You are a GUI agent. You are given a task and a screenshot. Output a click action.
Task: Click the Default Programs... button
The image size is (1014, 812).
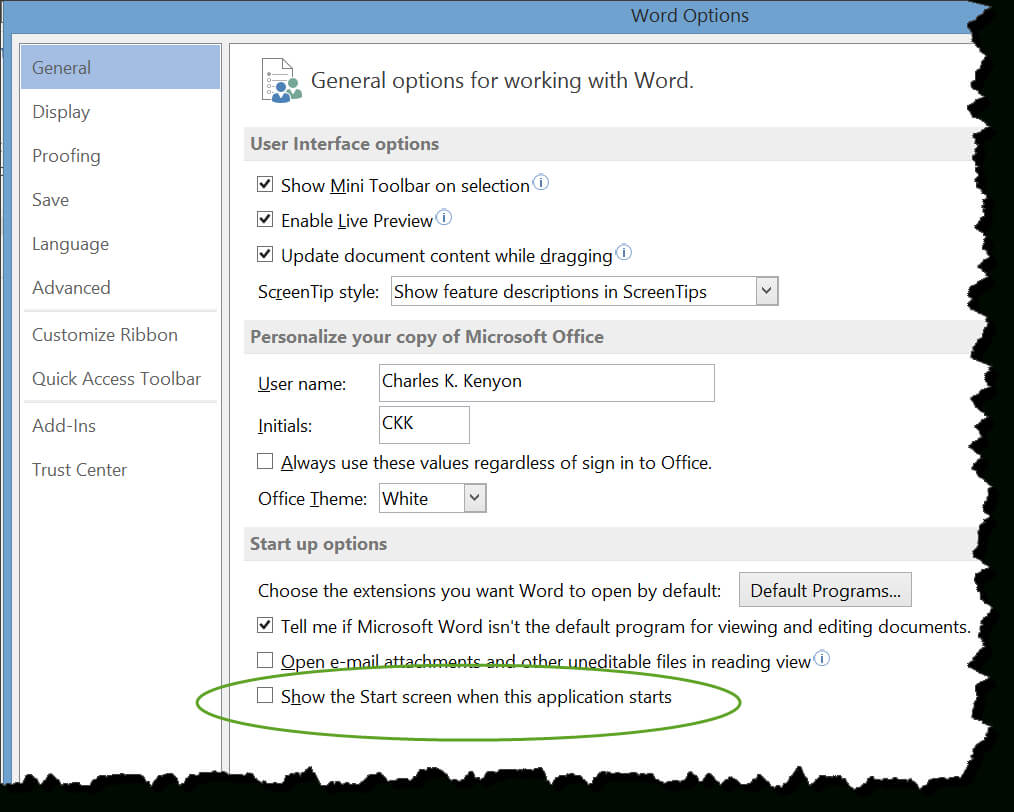tap(825, 590)
